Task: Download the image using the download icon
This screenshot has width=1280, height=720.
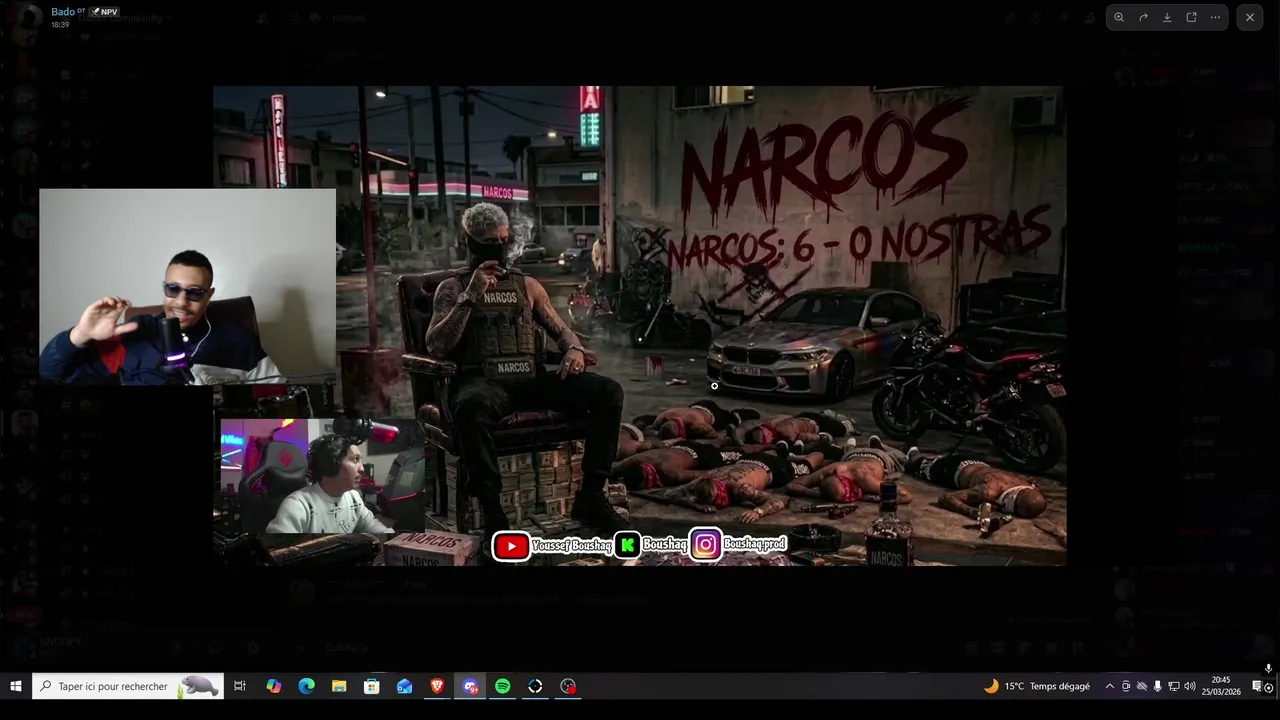Action: coord(1167,17)
